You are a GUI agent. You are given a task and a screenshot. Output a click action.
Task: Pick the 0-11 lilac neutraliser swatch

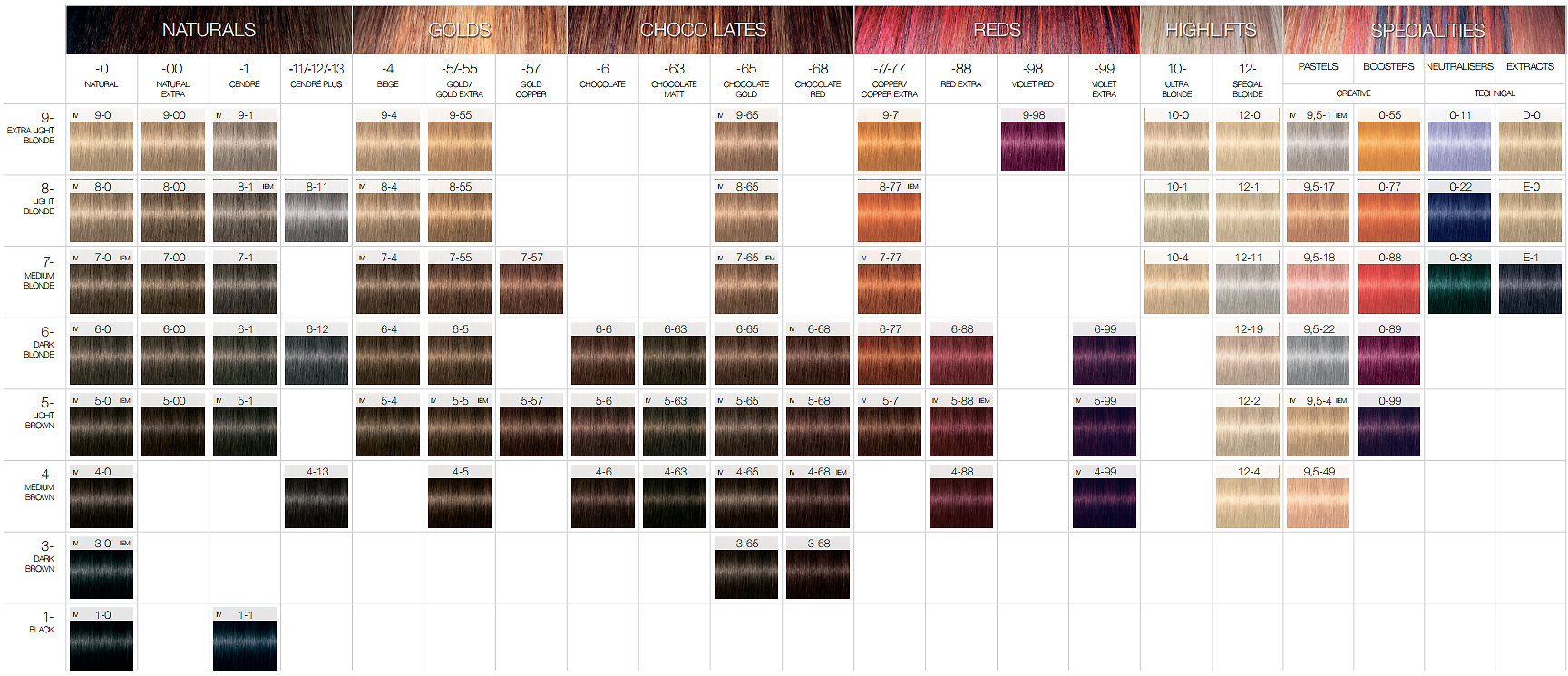(x=1460, y=146)
